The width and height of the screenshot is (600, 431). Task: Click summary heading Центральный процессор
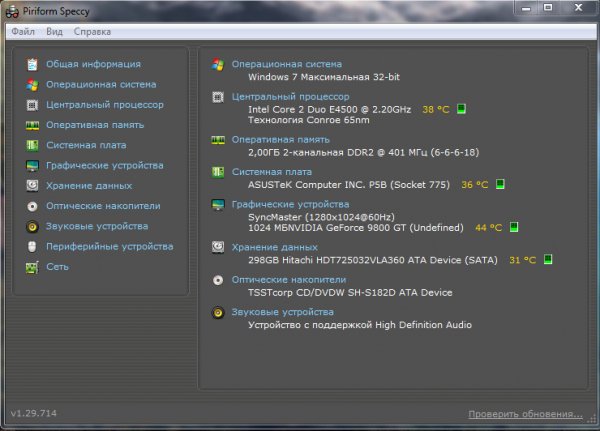(x=290, y=97)
